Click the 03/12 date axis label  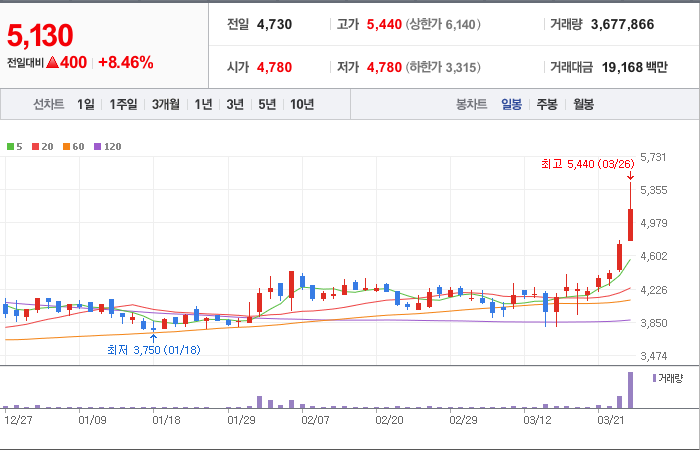point(537,421)
